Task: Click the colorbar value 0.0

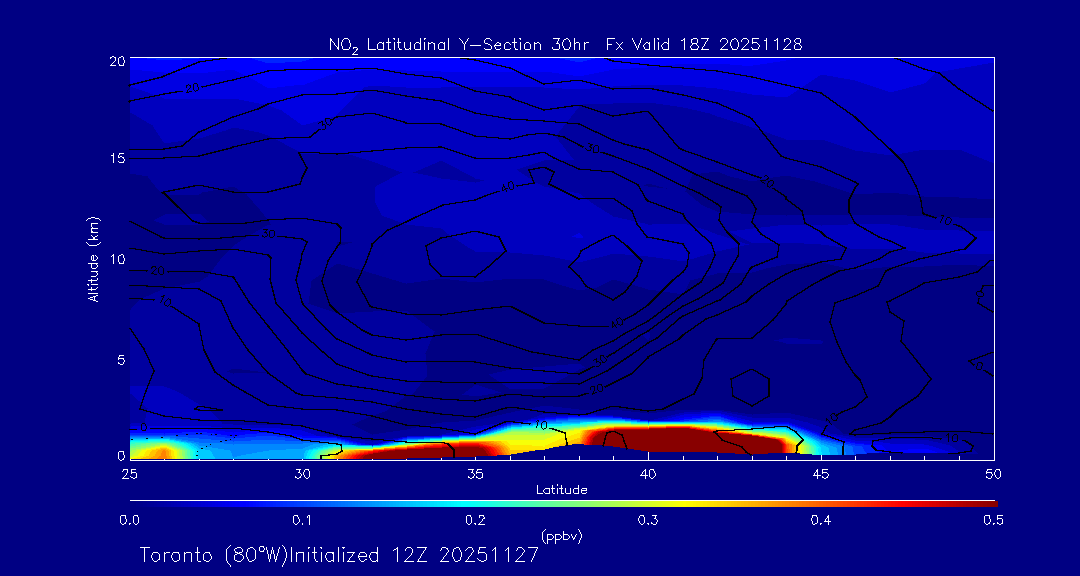Action: (130, 520)
